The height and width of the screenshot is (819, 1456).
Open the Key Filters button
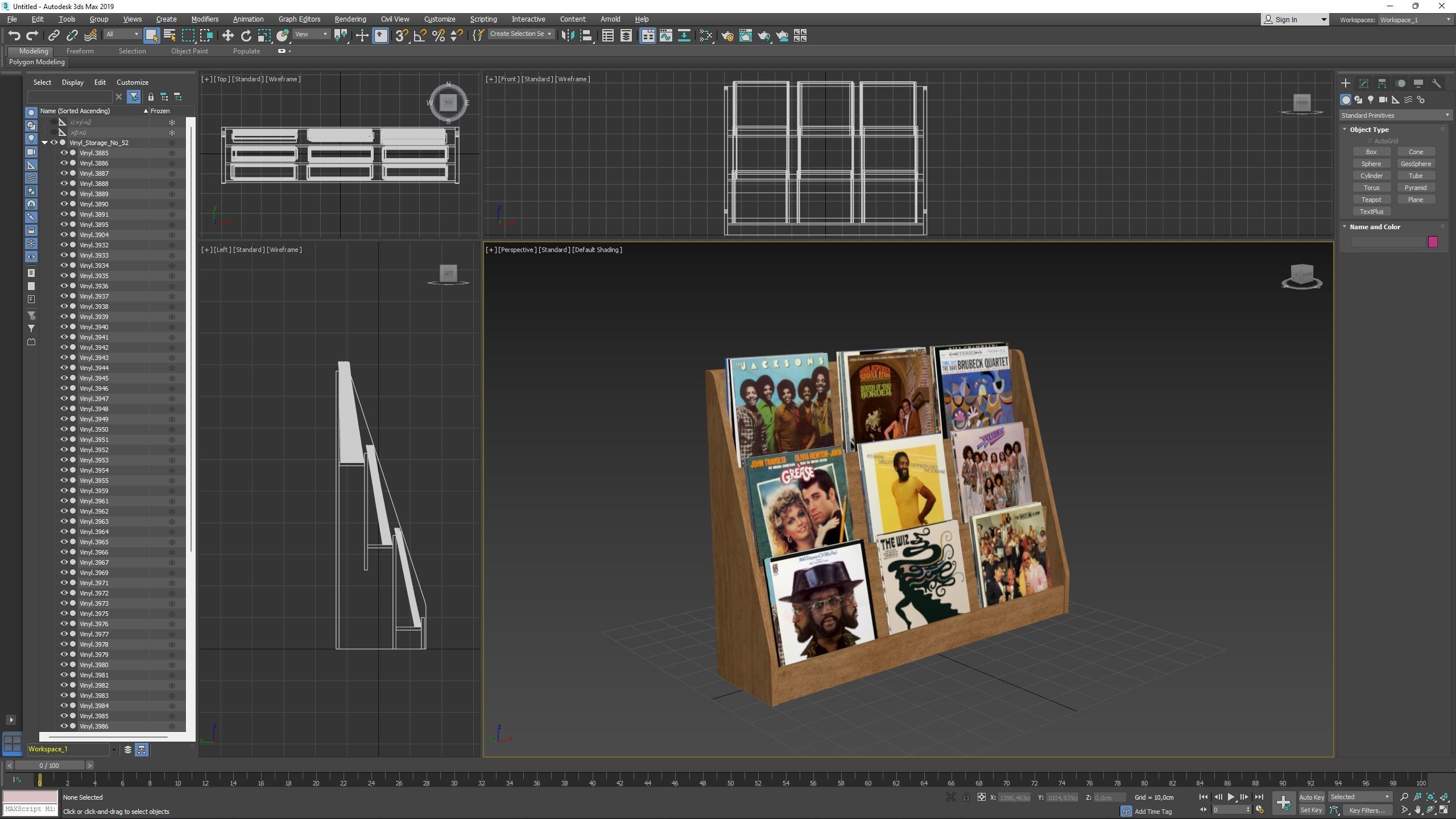1367,810
